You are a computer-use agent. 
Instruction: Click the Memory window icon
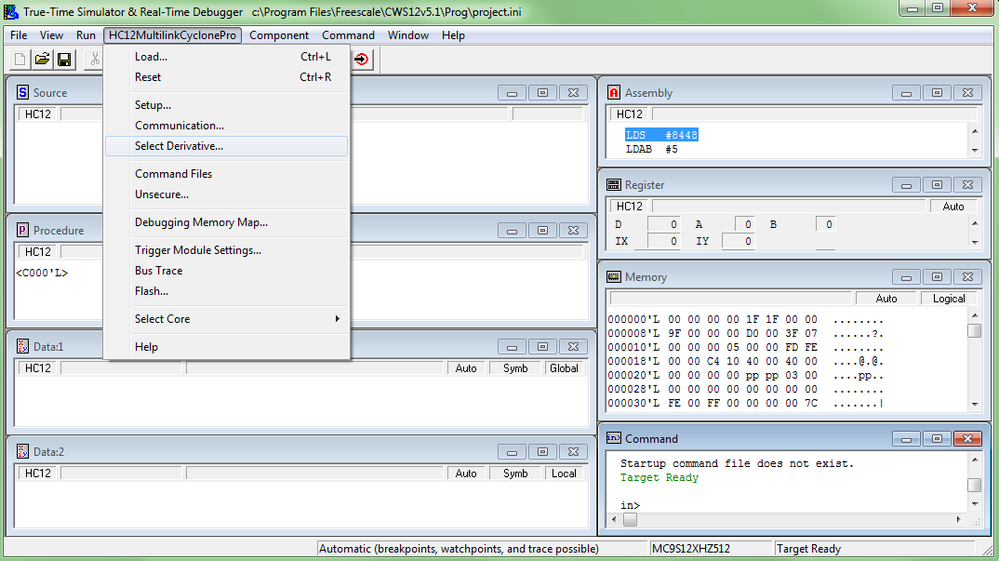tap(614, 276)
